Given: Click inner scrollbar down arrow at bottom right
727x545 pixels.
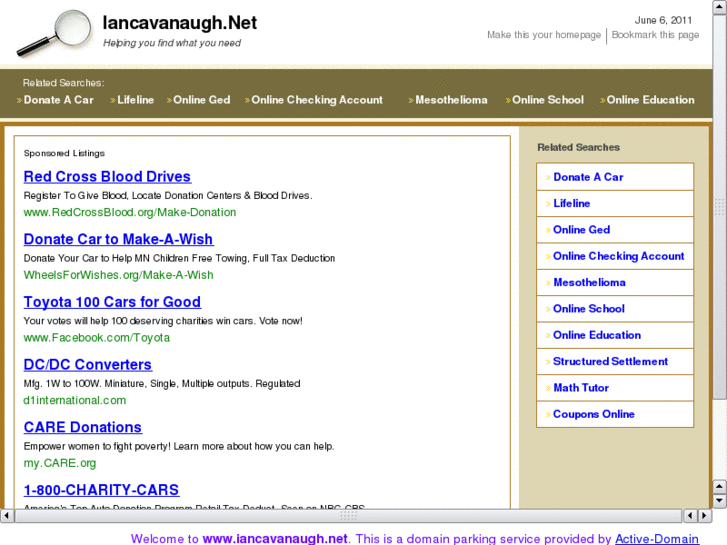Looking at the screenshot, I should 719,500.
